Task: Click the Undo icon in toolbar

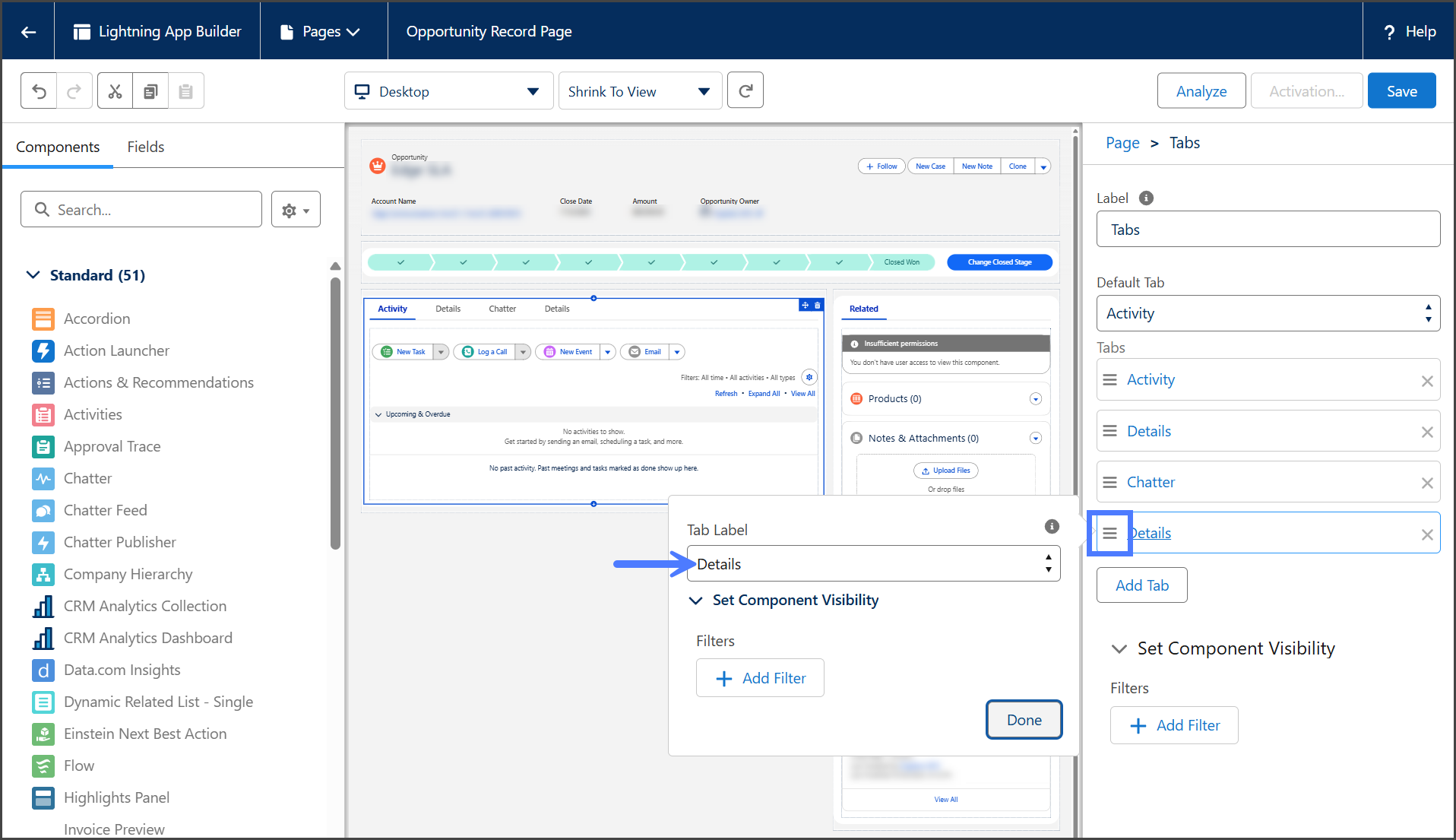Action: point(40,91)
